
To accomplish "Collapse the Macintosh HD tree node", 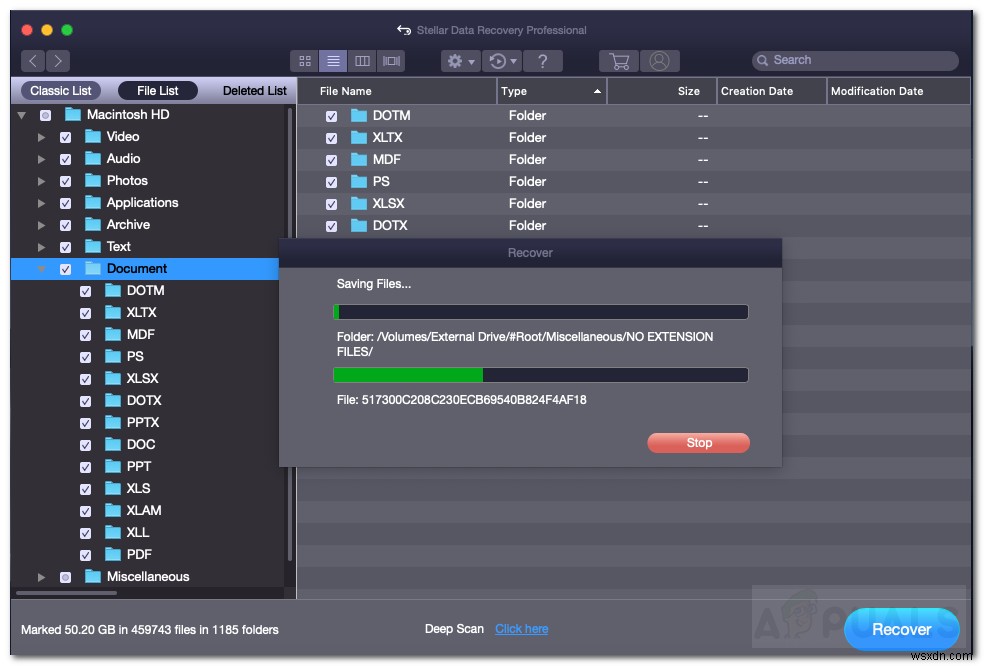I will [22, 115].
